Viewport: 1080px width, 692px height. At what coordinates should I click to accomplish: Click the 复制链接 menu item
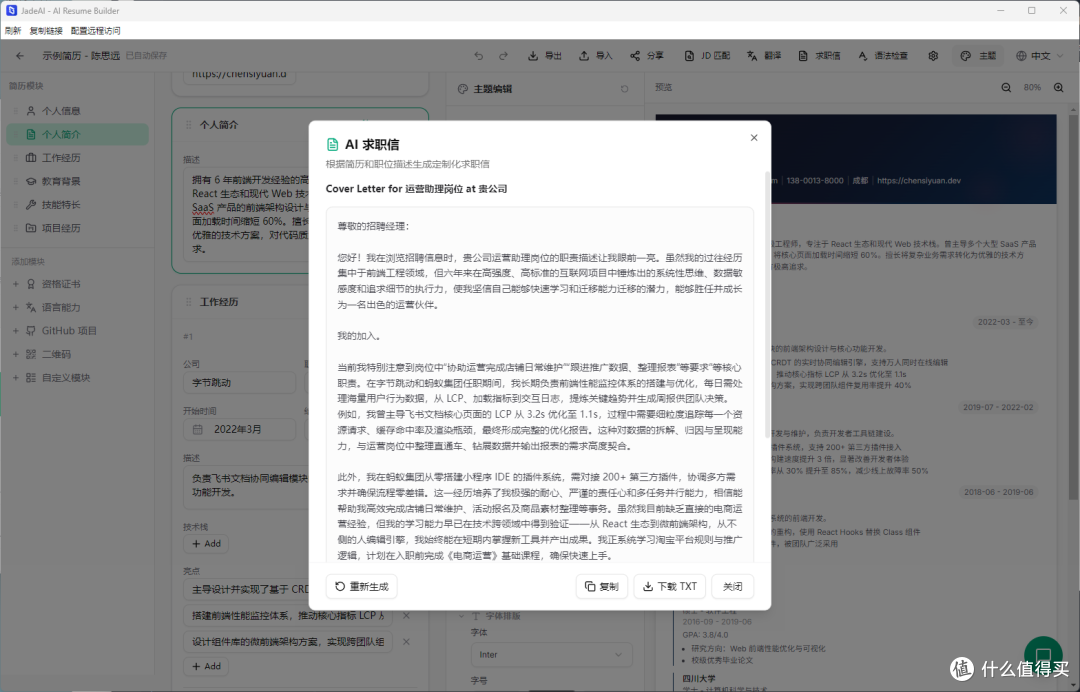[x=45, y=31]
